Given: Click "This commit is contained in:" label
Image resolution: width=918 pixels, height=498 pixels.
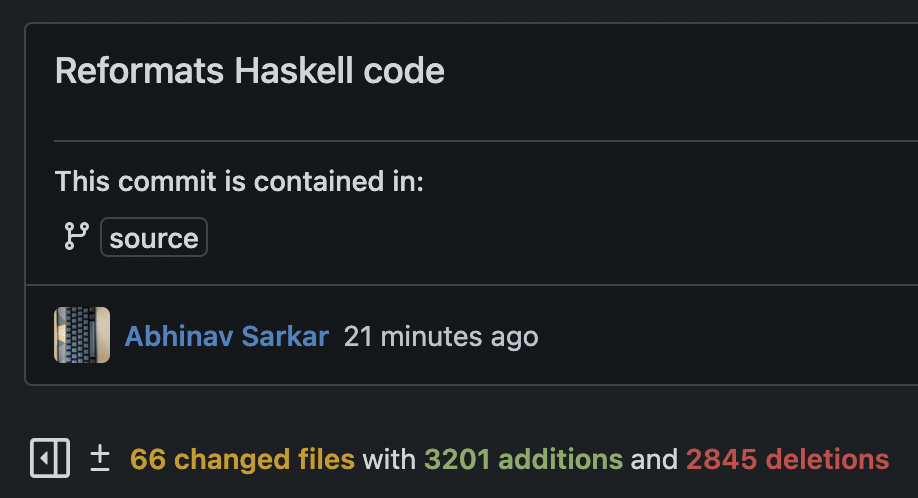Looking at the screenshot, I should click(239, 182).
